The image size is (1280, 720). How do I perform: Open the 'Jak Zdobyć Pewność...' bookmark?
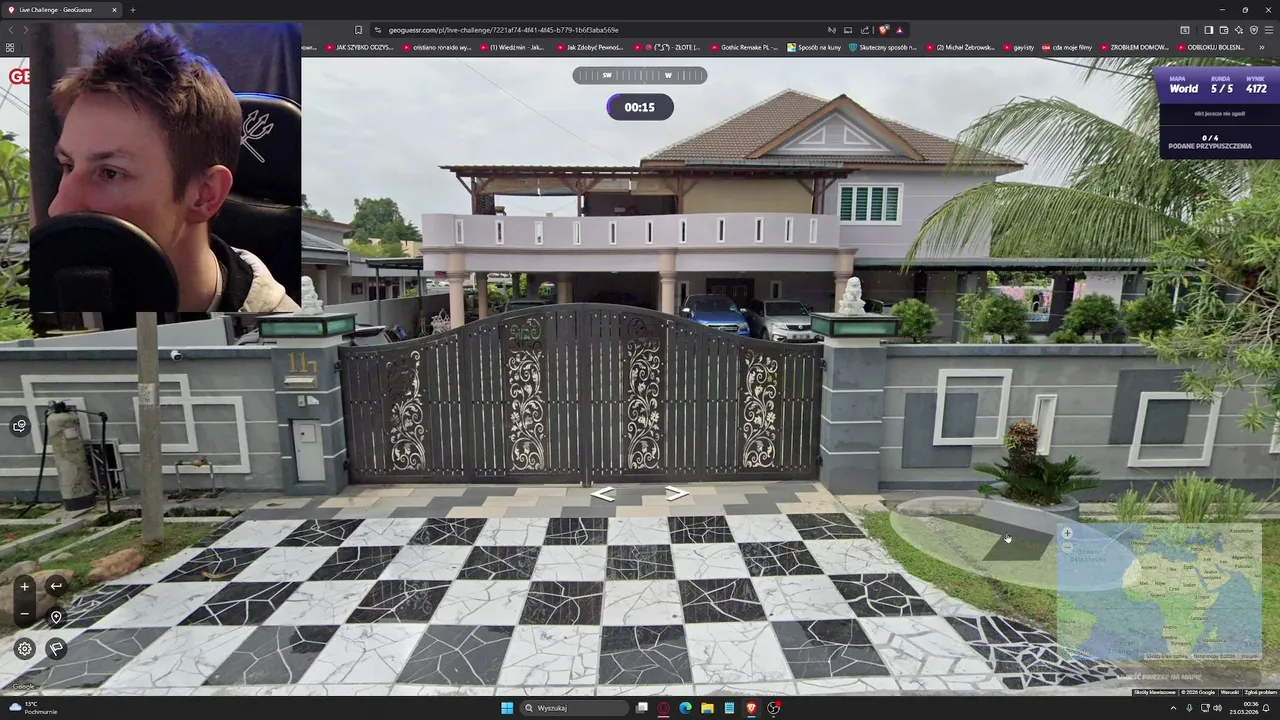point(590,47)
